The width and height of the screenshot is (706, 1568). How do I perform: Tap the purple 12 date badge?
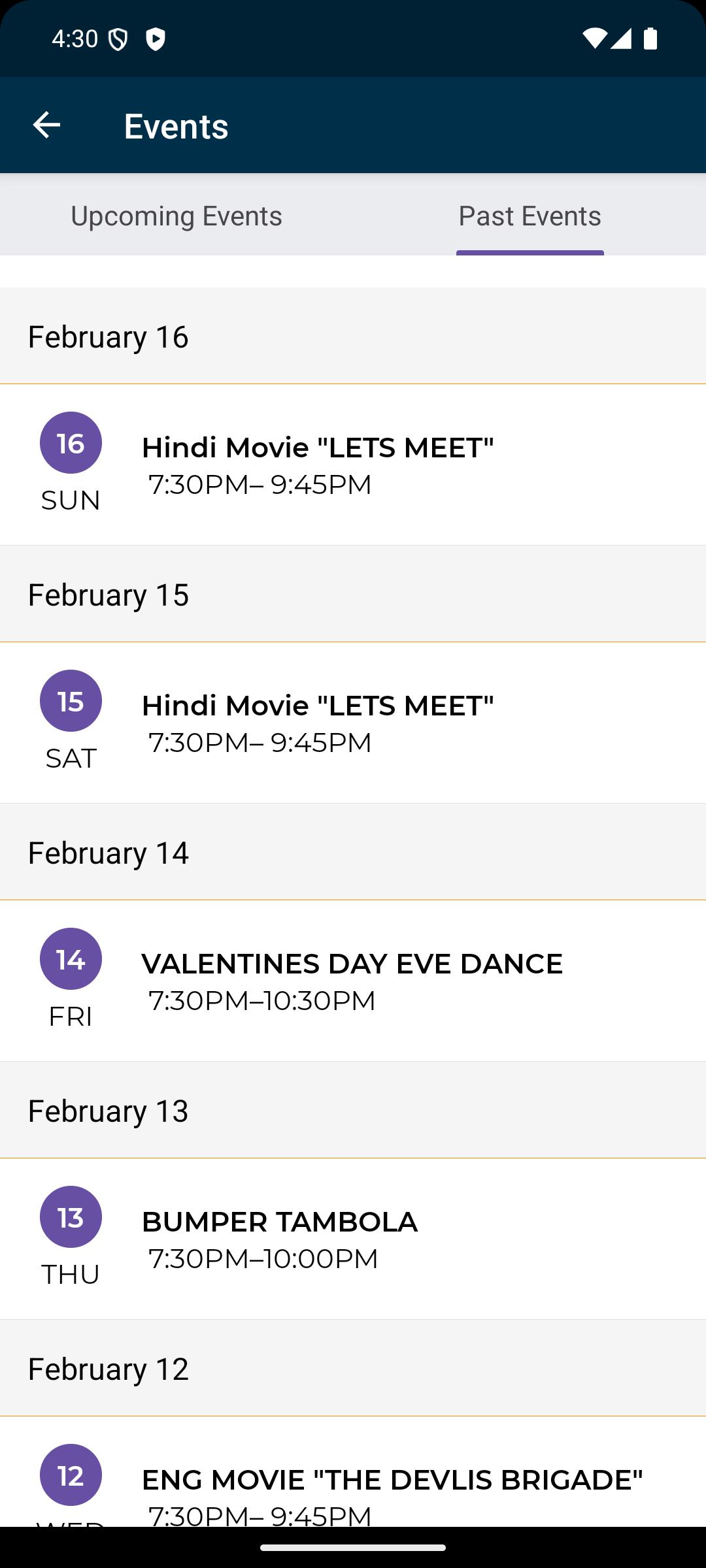coord(71,1475)
